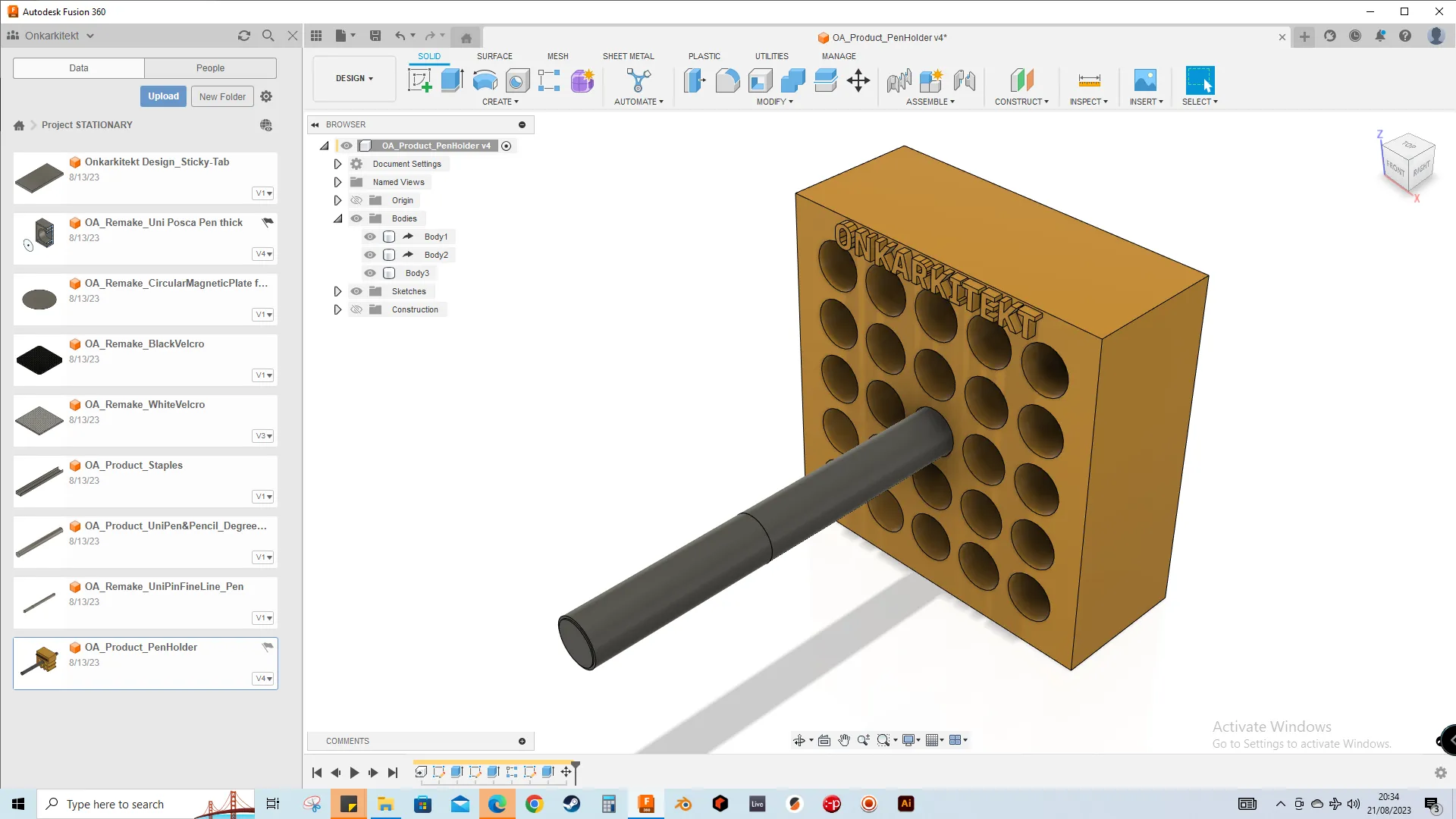Image resolution: width=1456 pixels, height=819 pixels.
Task: Activate the Move/Copy tool
Action: pyautogui.click(x=858, y=80)
